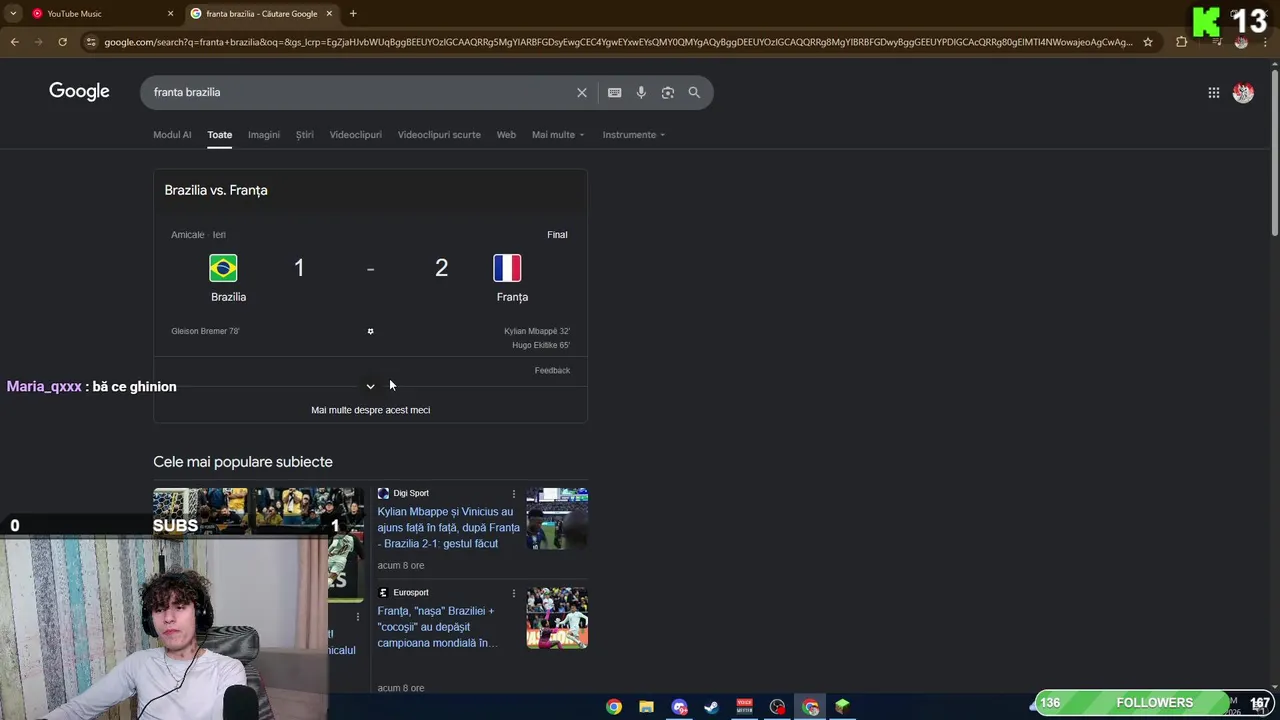Bookmark this page with the star icon
Viewport: 1280px width, 720px height.
pos(1148,42)
